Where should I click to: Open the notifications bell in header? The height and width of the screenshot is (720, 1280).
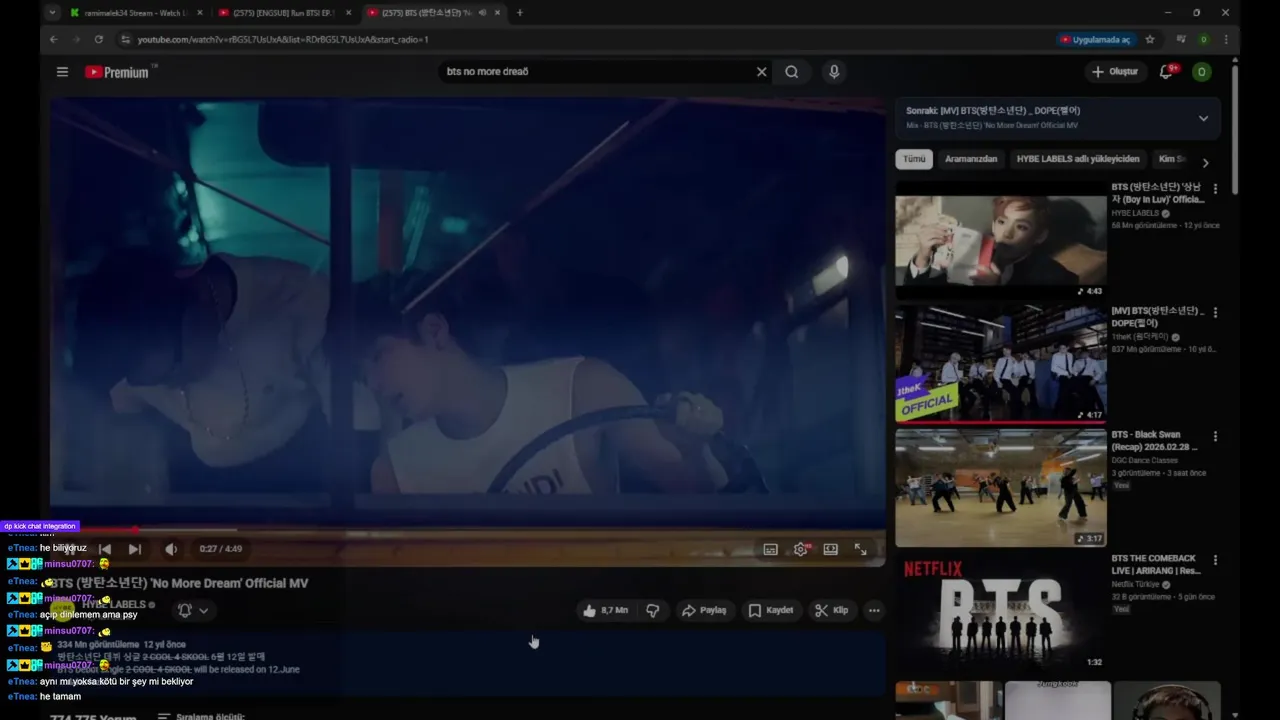[1166, 72]
